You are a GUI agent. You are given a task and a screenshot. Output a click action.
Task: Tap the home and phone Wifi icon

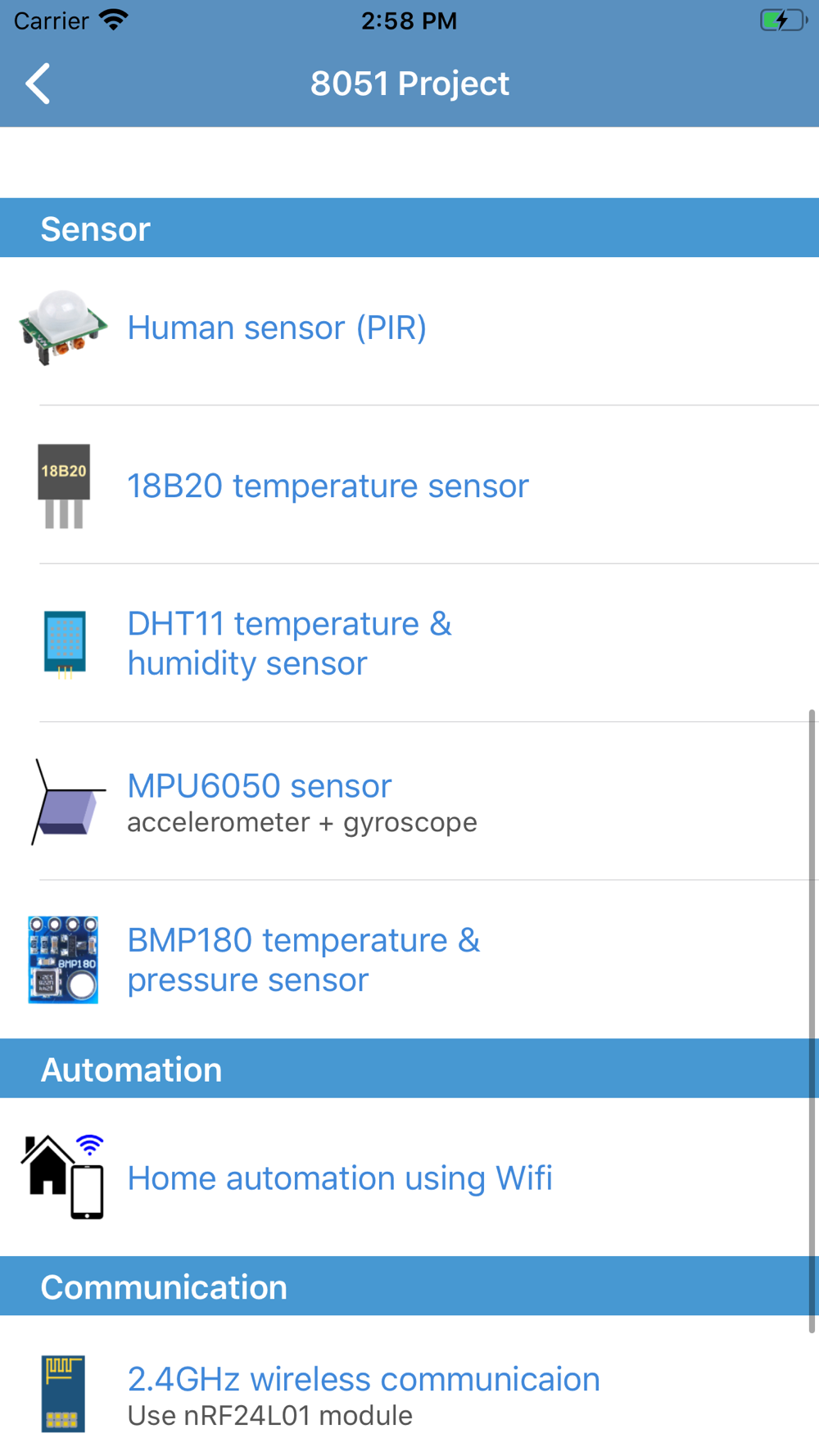click(x=64, y=1177)
